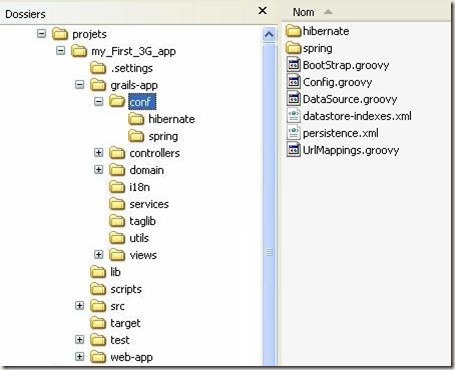Expand the web-app folder node

pyautogui.click(x=80, y=357)
